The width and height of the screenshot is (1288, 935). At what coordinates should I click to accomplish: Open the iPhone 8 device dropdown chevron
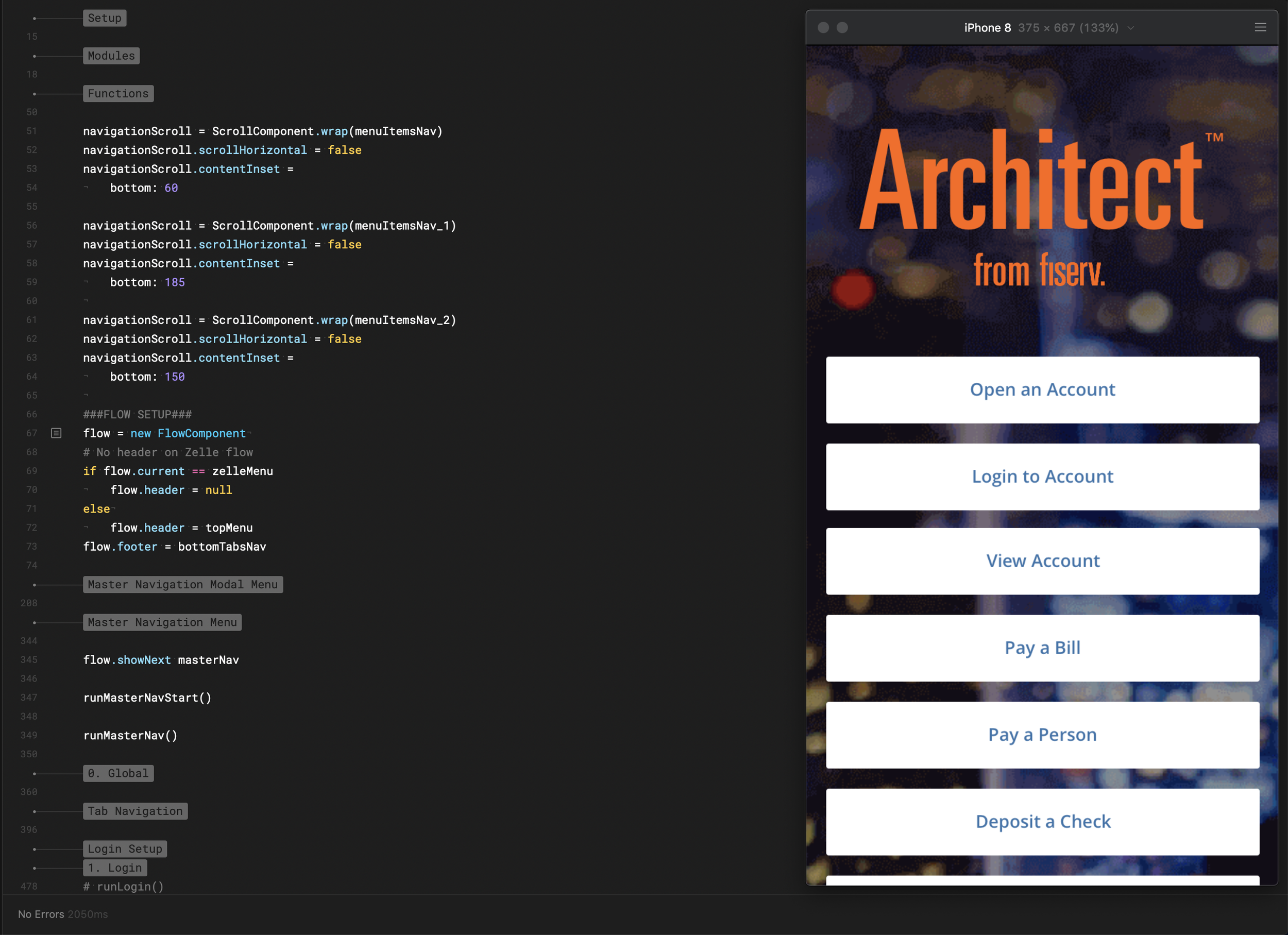(x=1131, y=28)
